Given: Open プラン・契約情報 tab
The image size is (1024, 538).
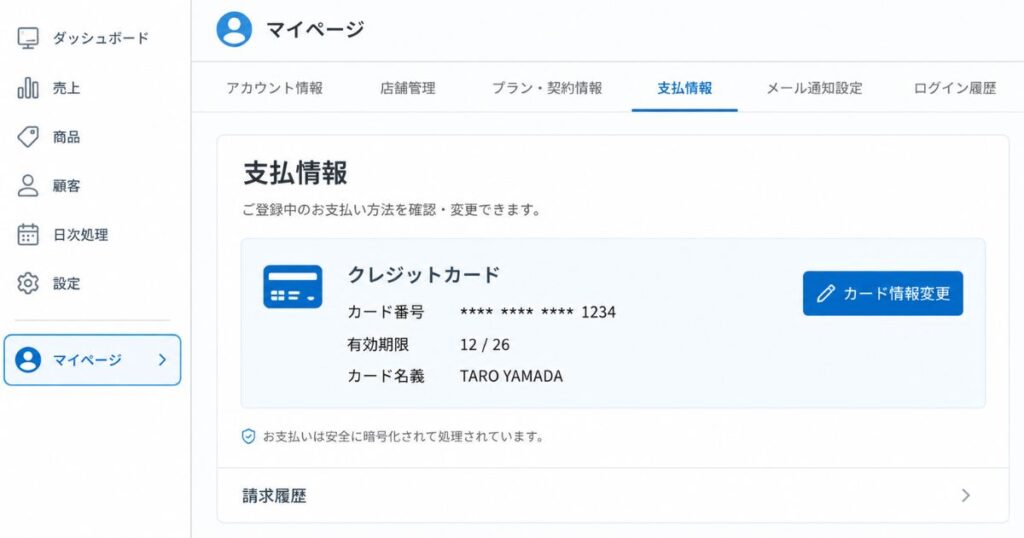Looking at the screenshot, I should pos(547,88).
